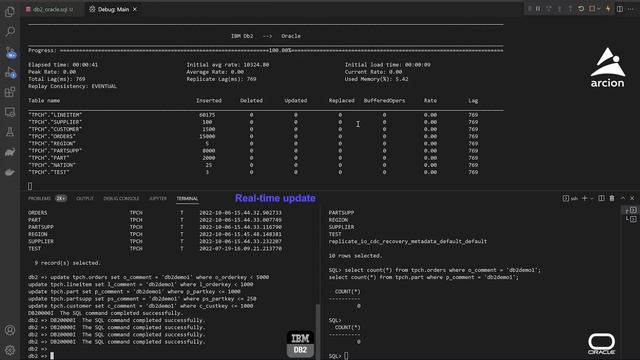This screenshot has height=360, width=640.
Task: Click the Step Out debug button
Action: pyautogui.click(x=570, y=9)
